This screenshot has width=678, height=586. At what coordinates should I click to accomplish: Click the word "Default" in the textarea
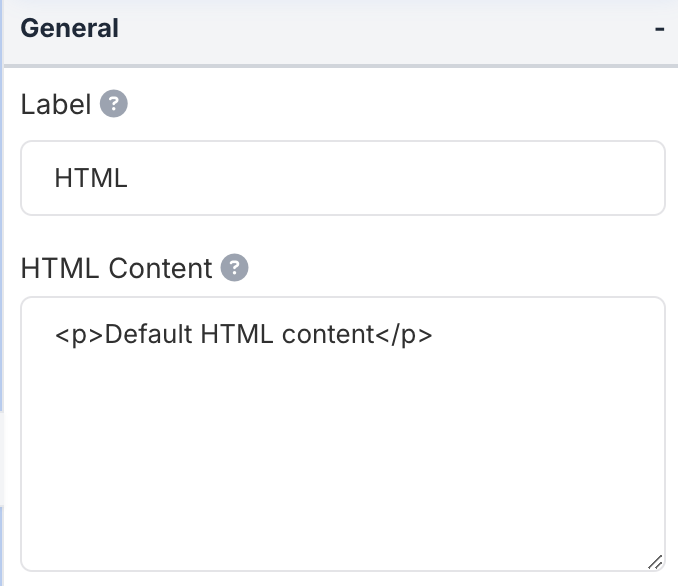click(x=149, y=335)
